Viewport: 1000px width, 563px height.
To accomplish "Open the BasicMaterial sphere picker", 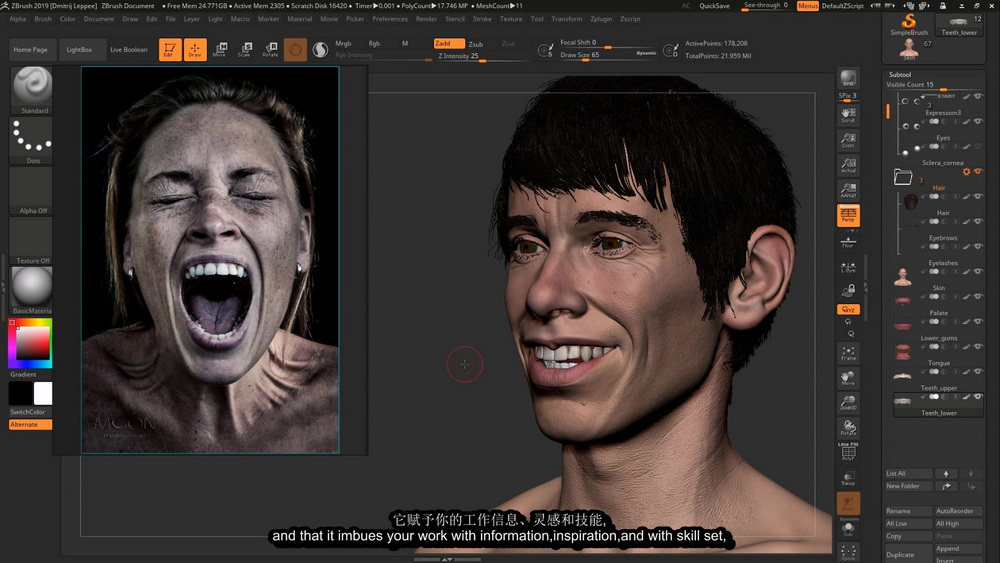I will click(x=32, y=290).
